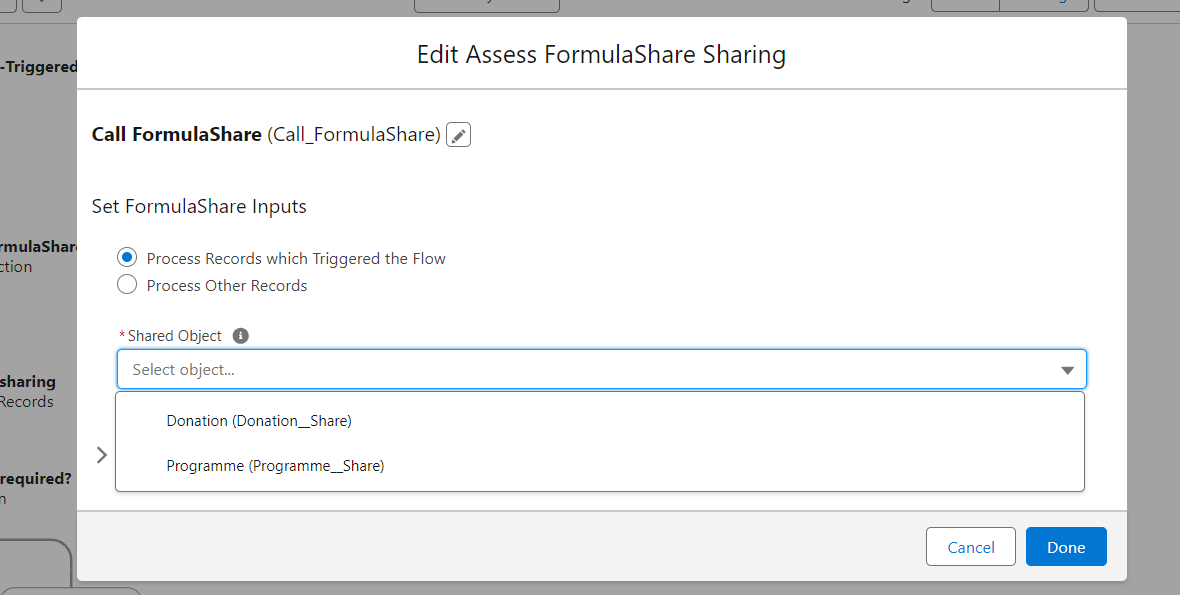Expand the collapsed side panel chevron
Viewport: 1180px width, 595px height.
101,454
